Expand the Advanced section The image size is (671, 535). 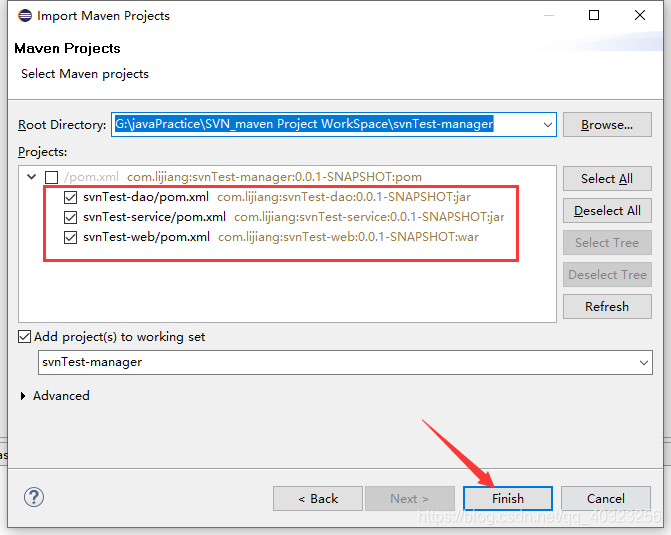coord(24,396)
